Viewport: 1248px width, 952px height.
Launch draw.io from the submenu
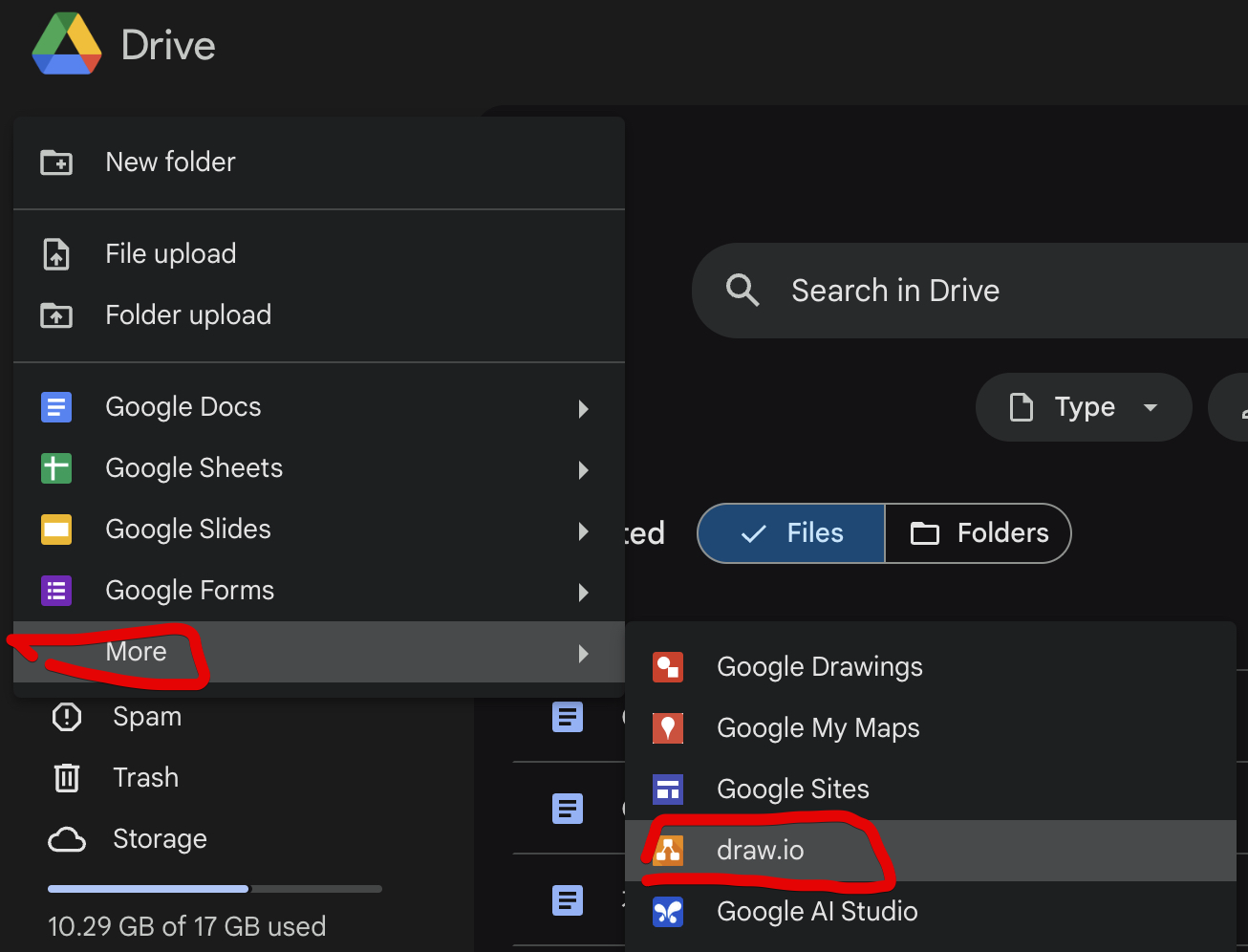coord(931,851)
